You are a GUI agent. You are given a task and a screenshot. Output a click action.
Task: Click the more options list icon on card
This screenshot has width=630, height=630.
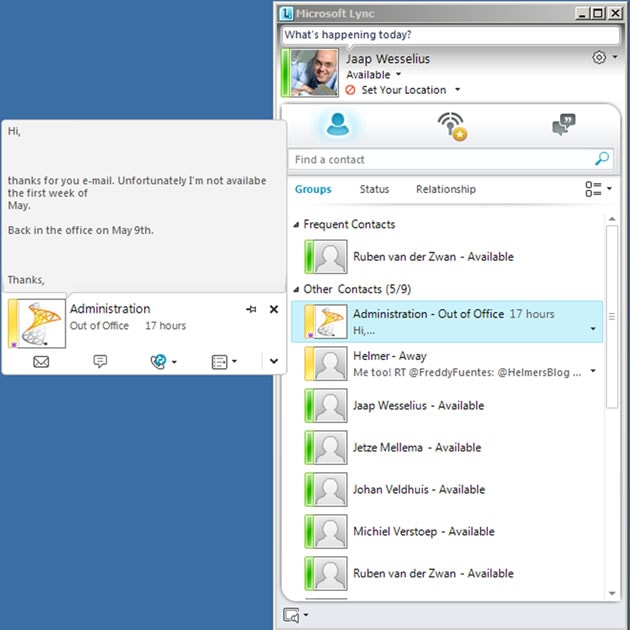pos(219,362)
